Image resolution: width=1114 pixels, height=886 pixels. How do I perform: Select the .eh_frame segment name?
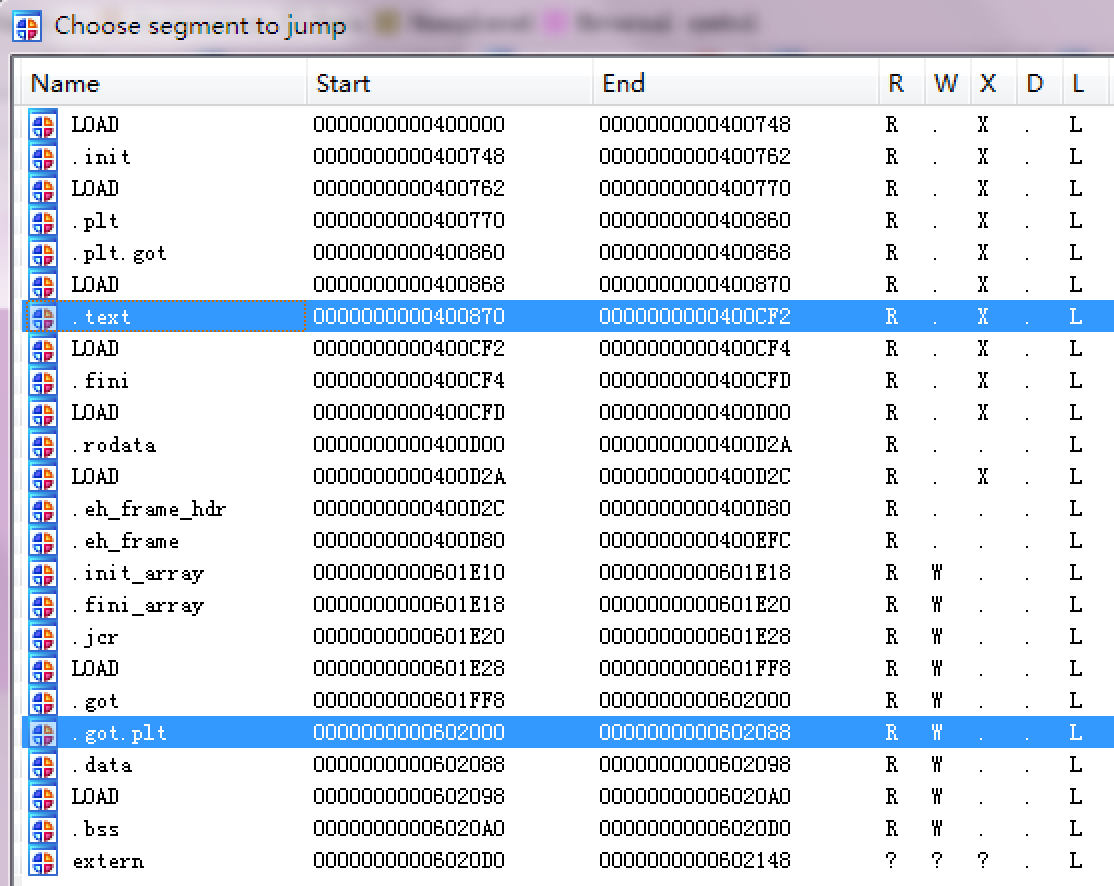(x=125, y=541)
